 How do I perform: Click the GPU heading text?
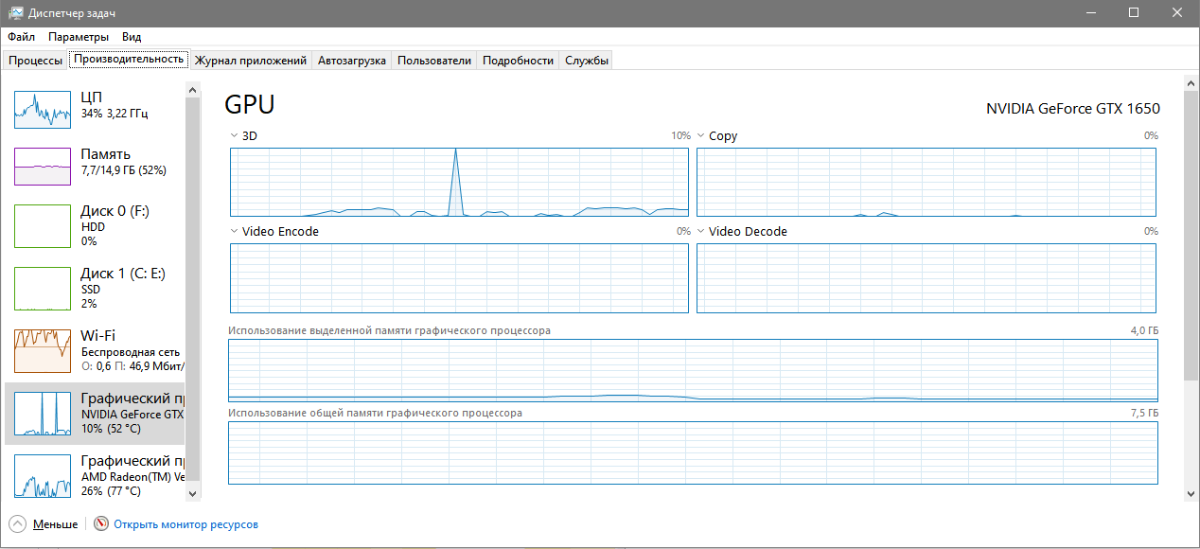coord(249,105)
